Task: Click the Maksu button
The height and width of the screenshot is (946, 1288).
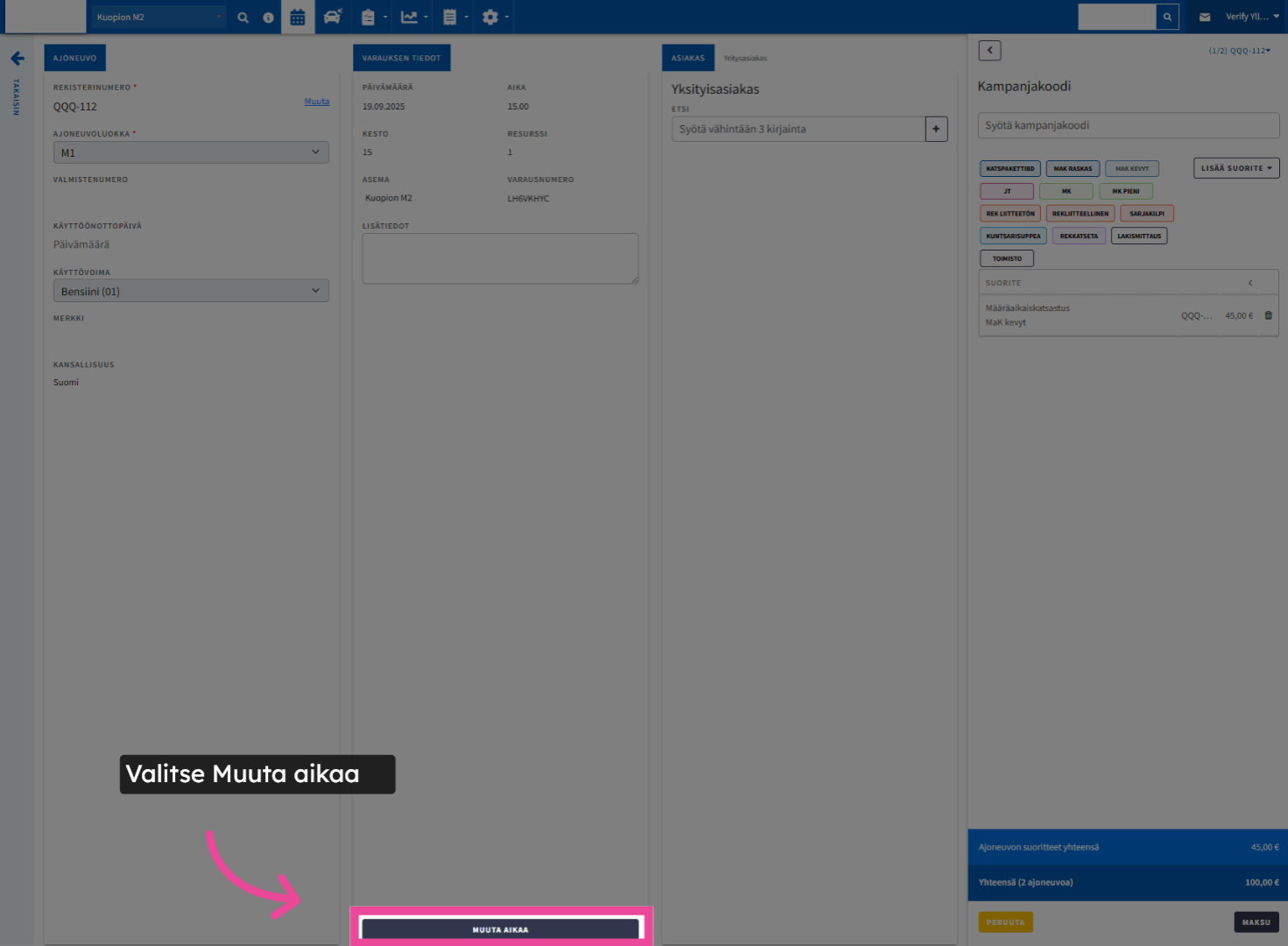Action: (1256, 922)
